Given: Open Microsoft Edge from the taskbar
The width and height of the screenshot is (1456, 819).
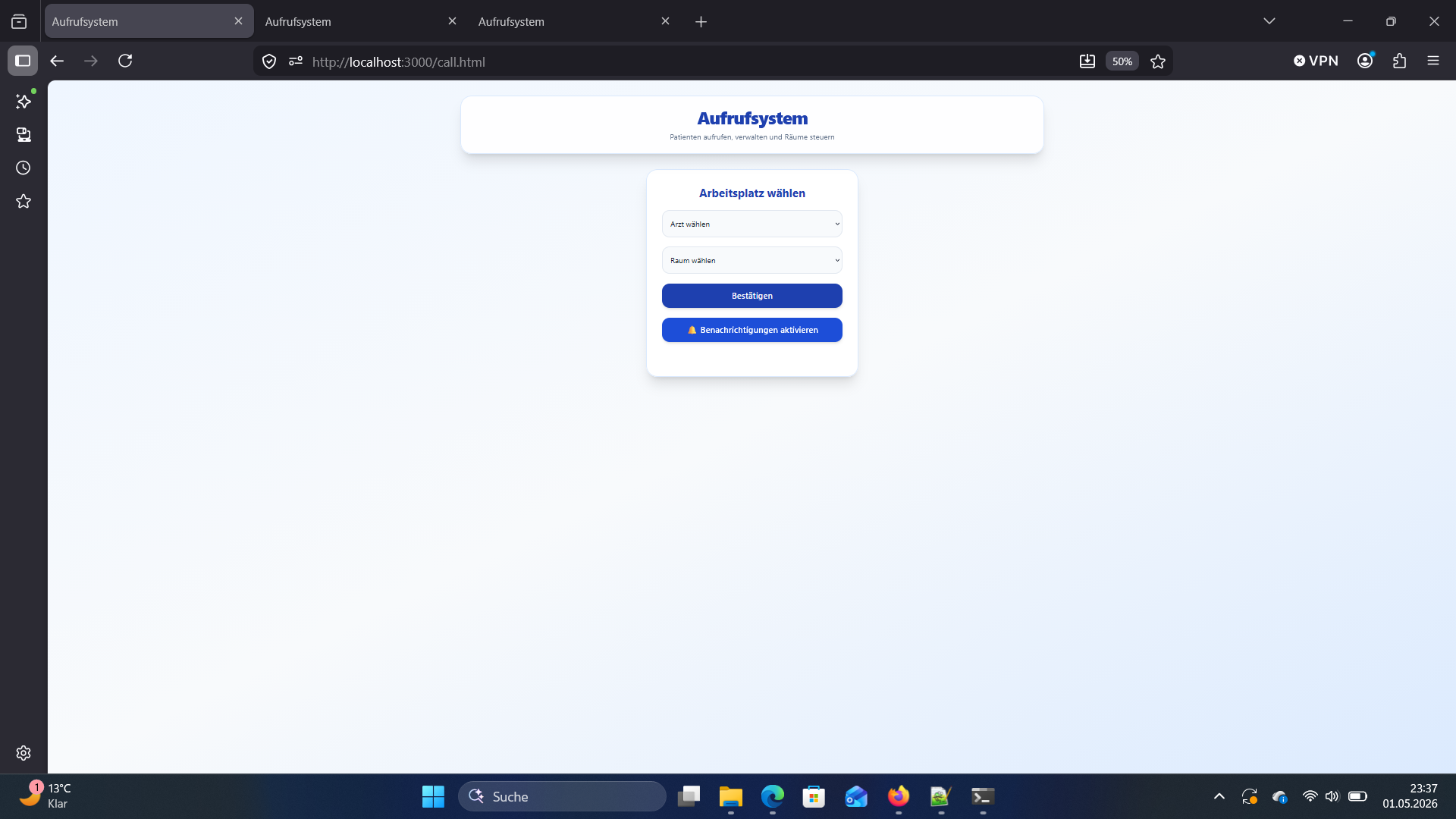Looking at the screenshot, I should (772, 796).
